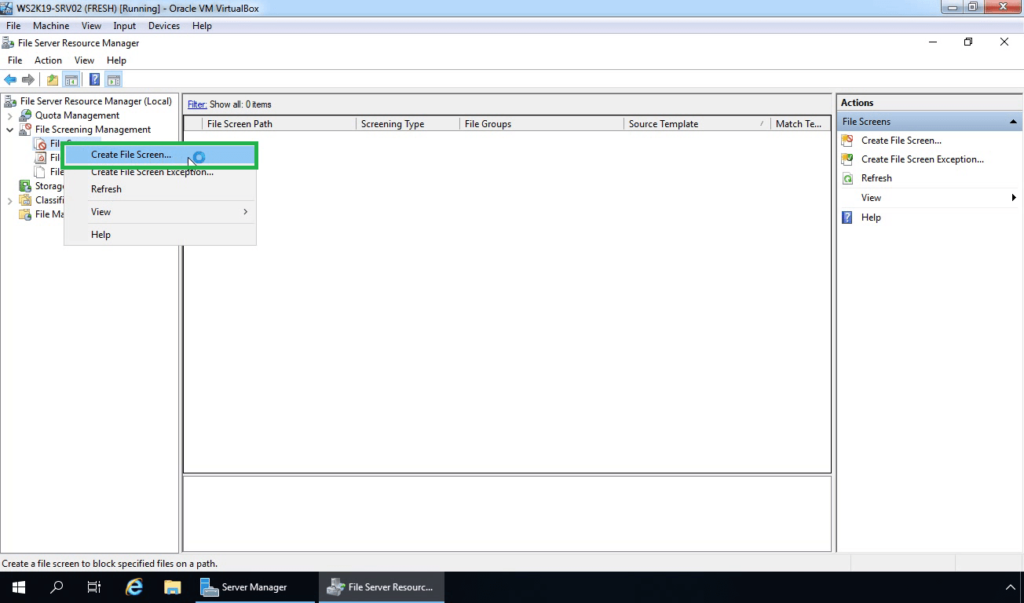This screenshot has height=603, width=1024.
Task: Click the green Refresh icon in Actions pane
Action: (x=848, y=178)
